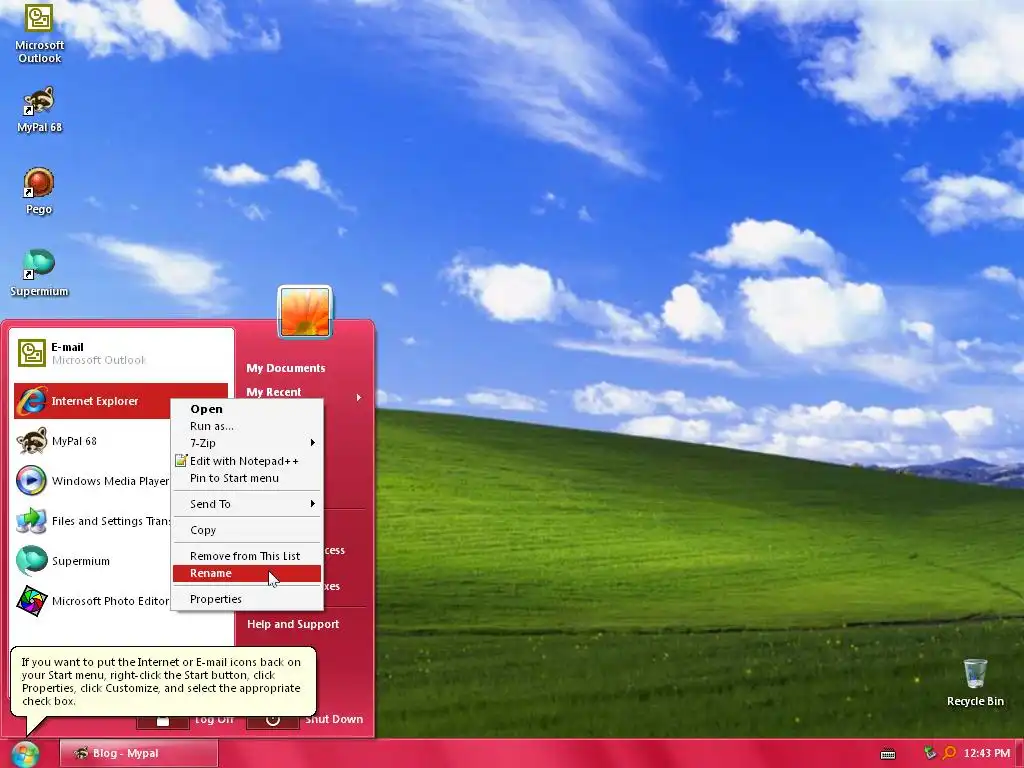Click the Safely Remove Hardware tray icon
This screenshot has width=1024, height=768.
pyautogui.click(x=930, y=753)
